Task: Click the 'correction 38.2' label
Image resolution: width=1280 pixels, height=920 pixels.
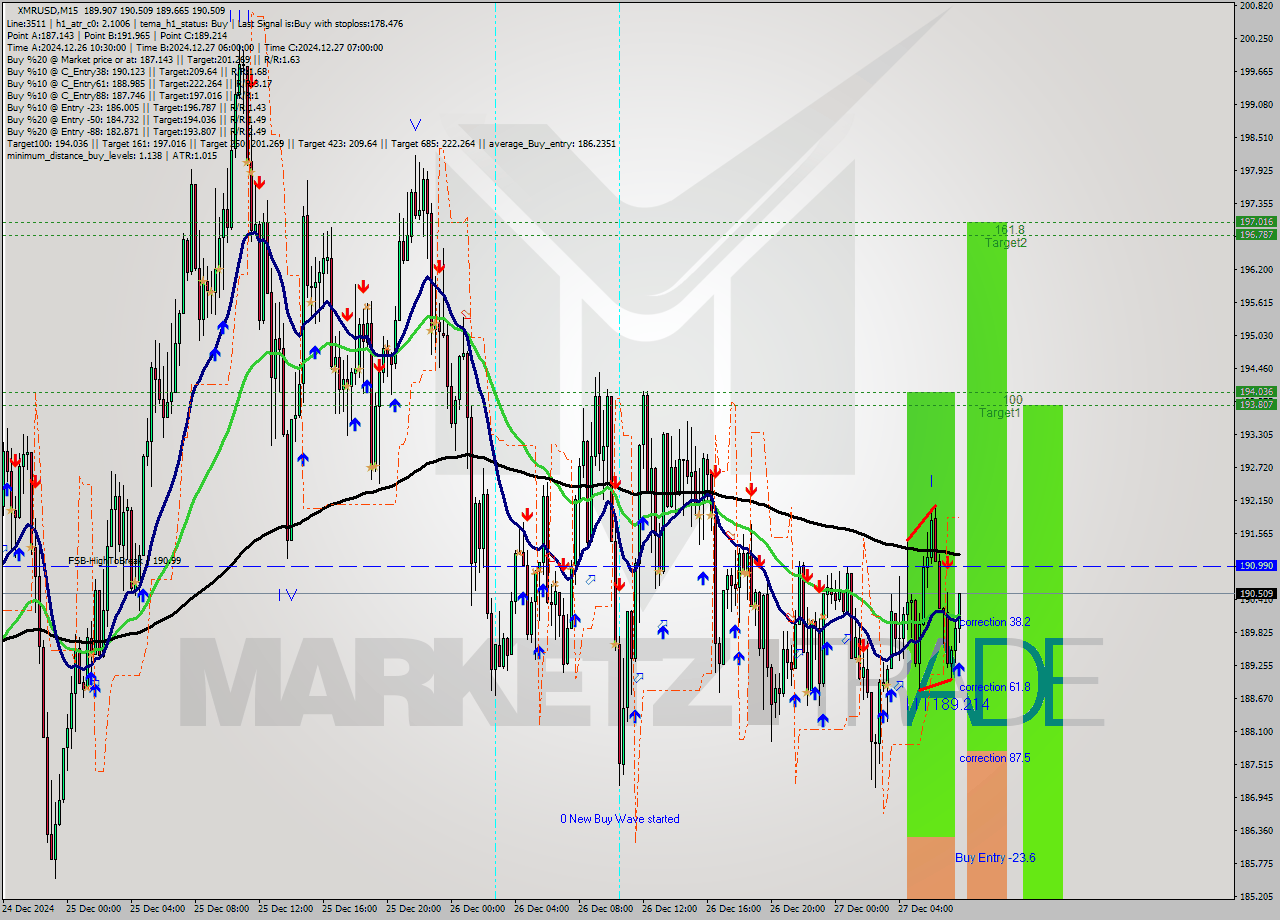Action: tap(994, 622)
